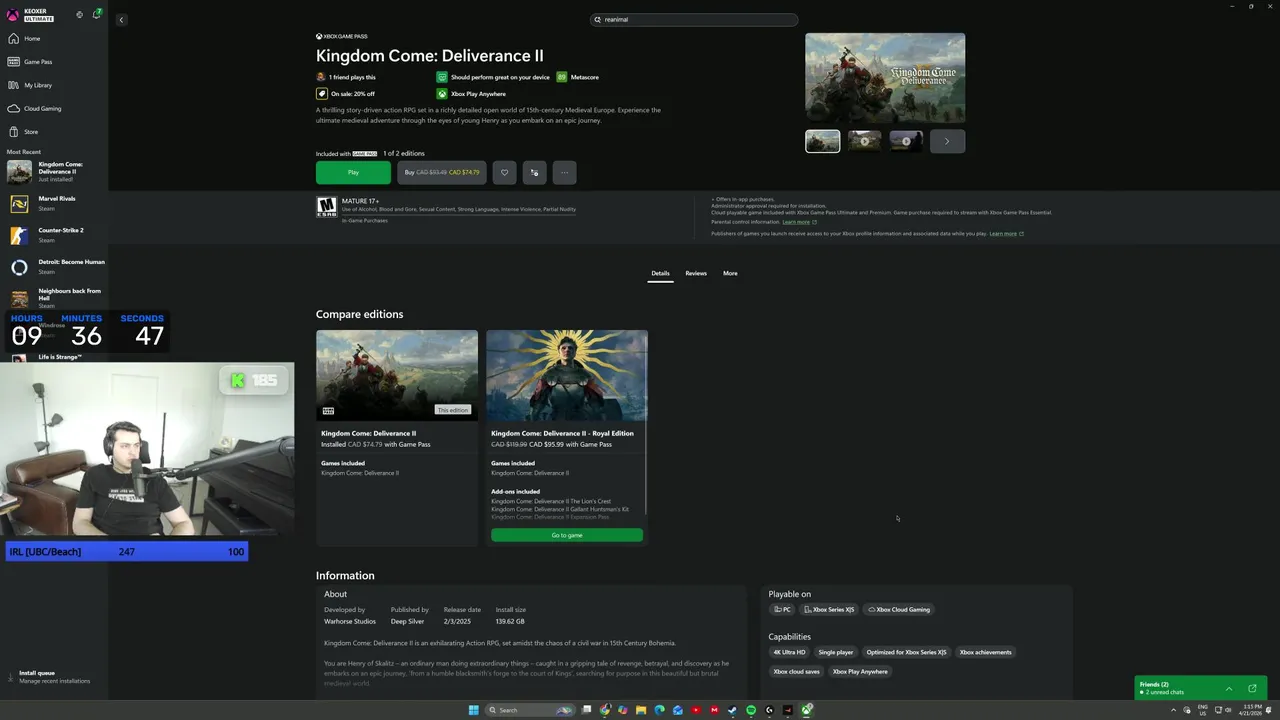The height and width of the screenshot is (720, 1280).
Task: Click the 4K Ultra HD capability chip
Action: (789, 652)
